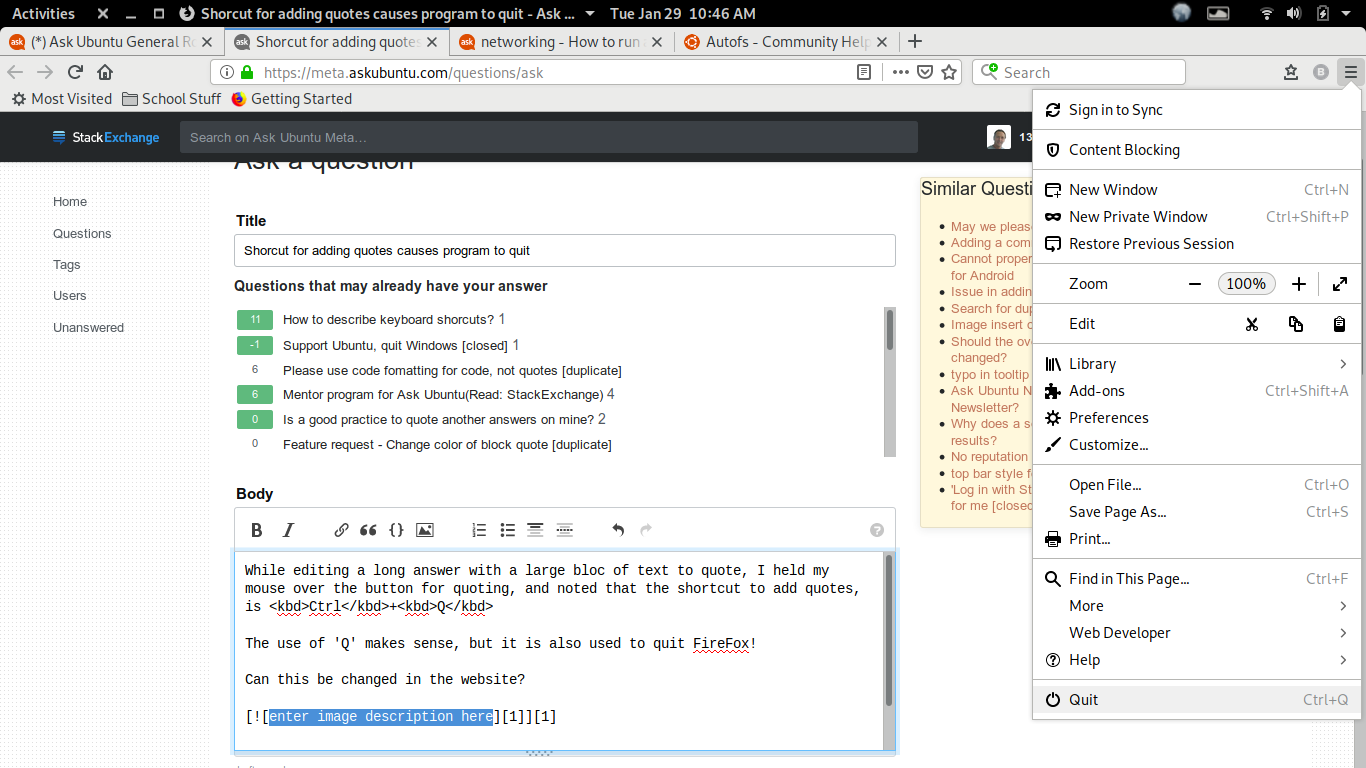Click the Copy icon in Edit row
1366x768 pixels.
pos(1296,324)
